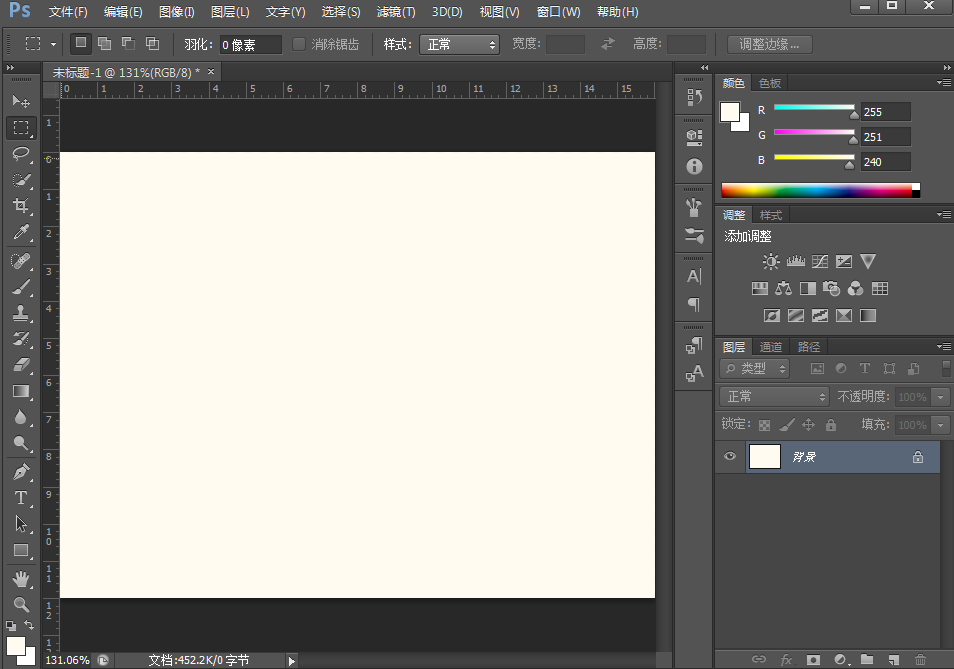The width and height of the screenshot is (954, 669).
Task: Open the layer blend mode dropdown
Action: point(775,397)
